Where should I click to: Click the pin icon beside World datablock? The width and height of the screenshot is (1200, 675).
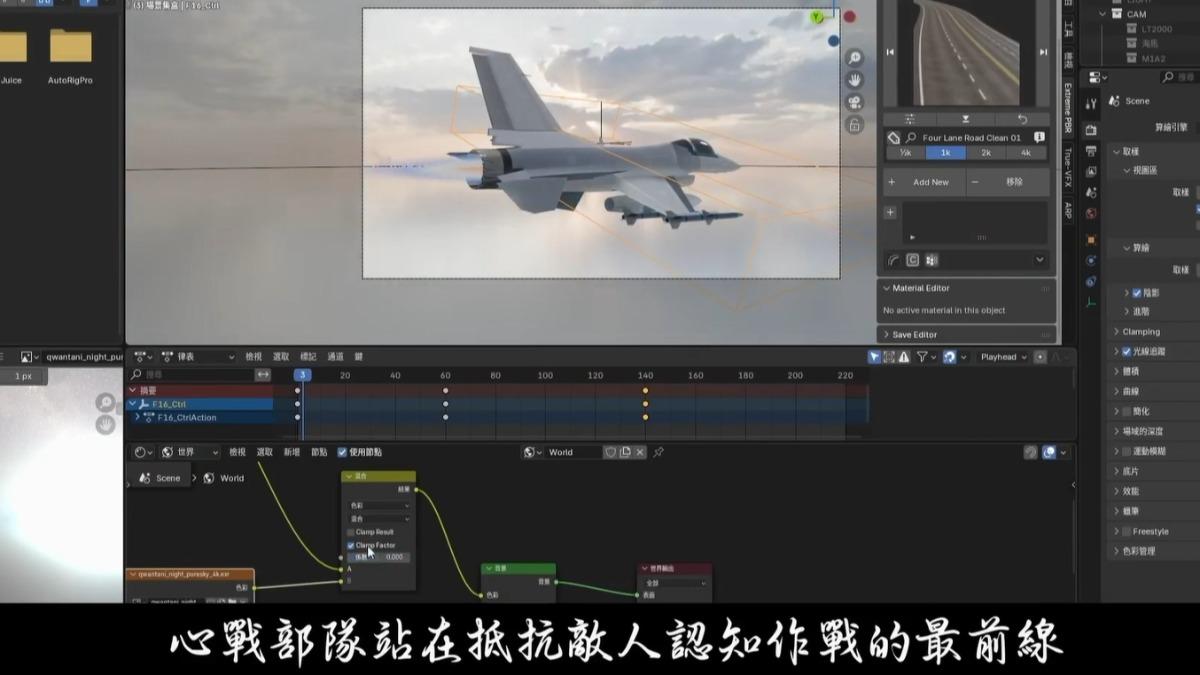pos(658,452)
